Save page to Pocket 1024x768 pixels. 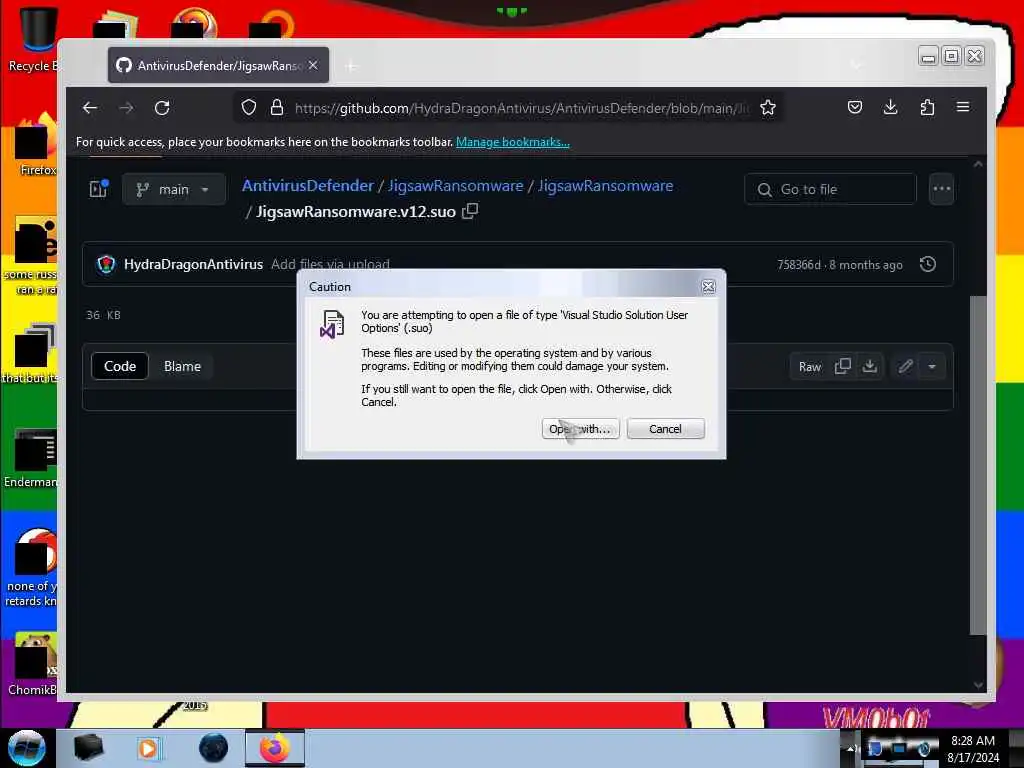coord(855,108)
